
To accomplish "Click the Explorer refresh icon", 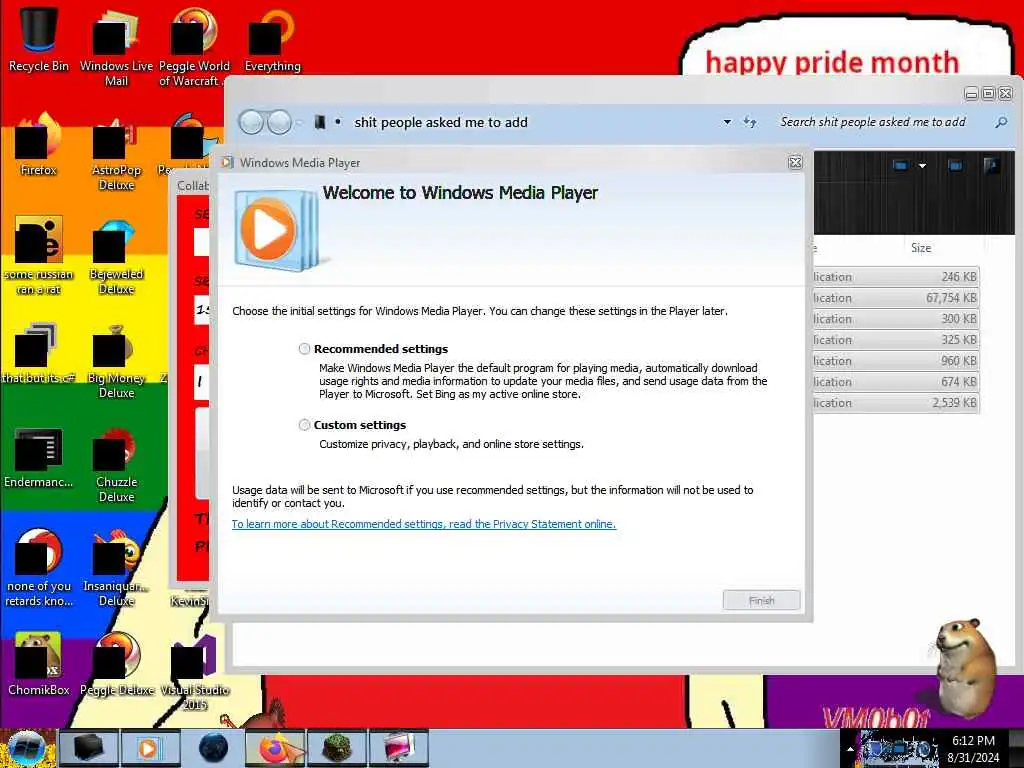I will (x=750, y=122).
